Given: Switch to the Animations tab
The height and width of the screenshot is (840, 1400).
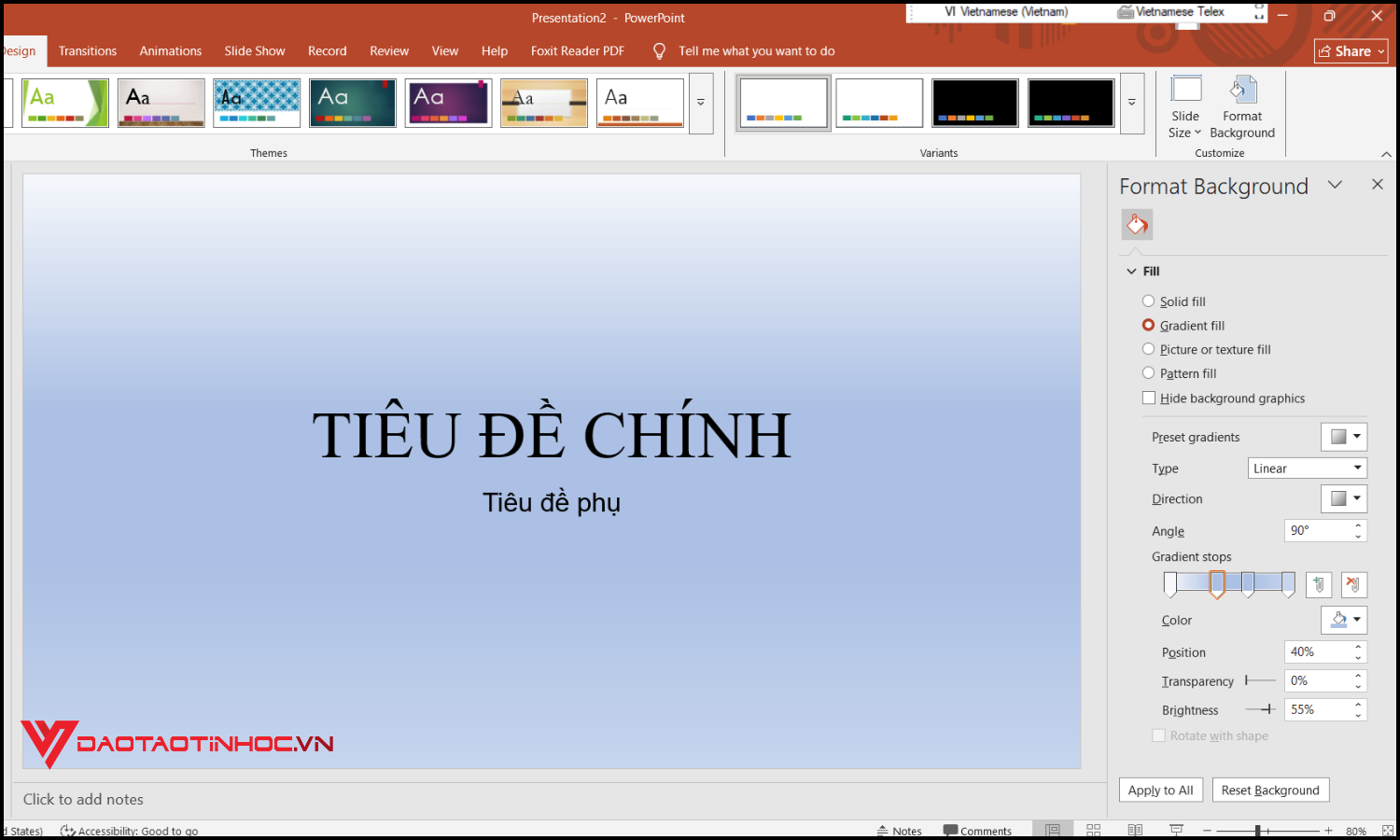Looking at the screenshot, I should (x=170, y=50).
